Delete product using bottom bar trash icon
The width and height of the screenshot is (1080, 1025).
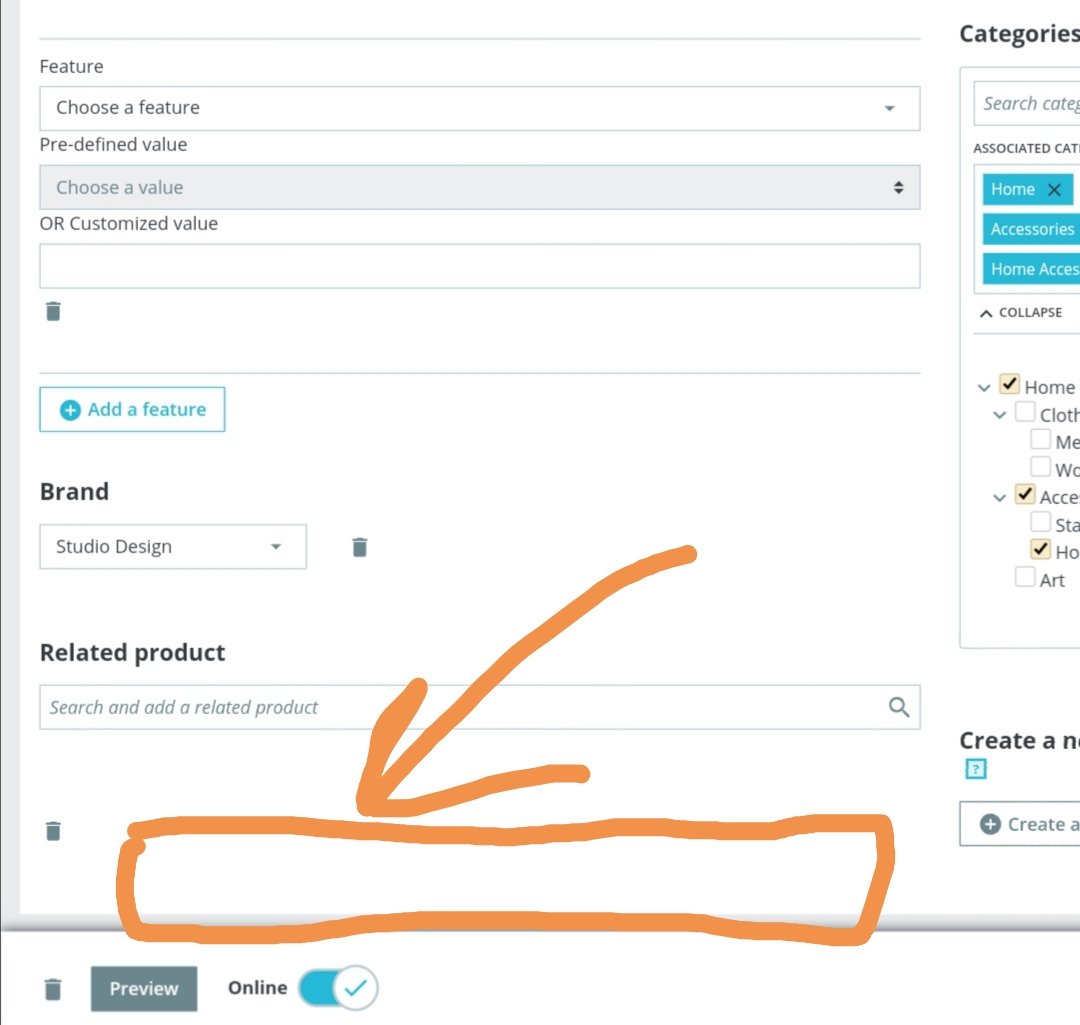tap(53, 989)
